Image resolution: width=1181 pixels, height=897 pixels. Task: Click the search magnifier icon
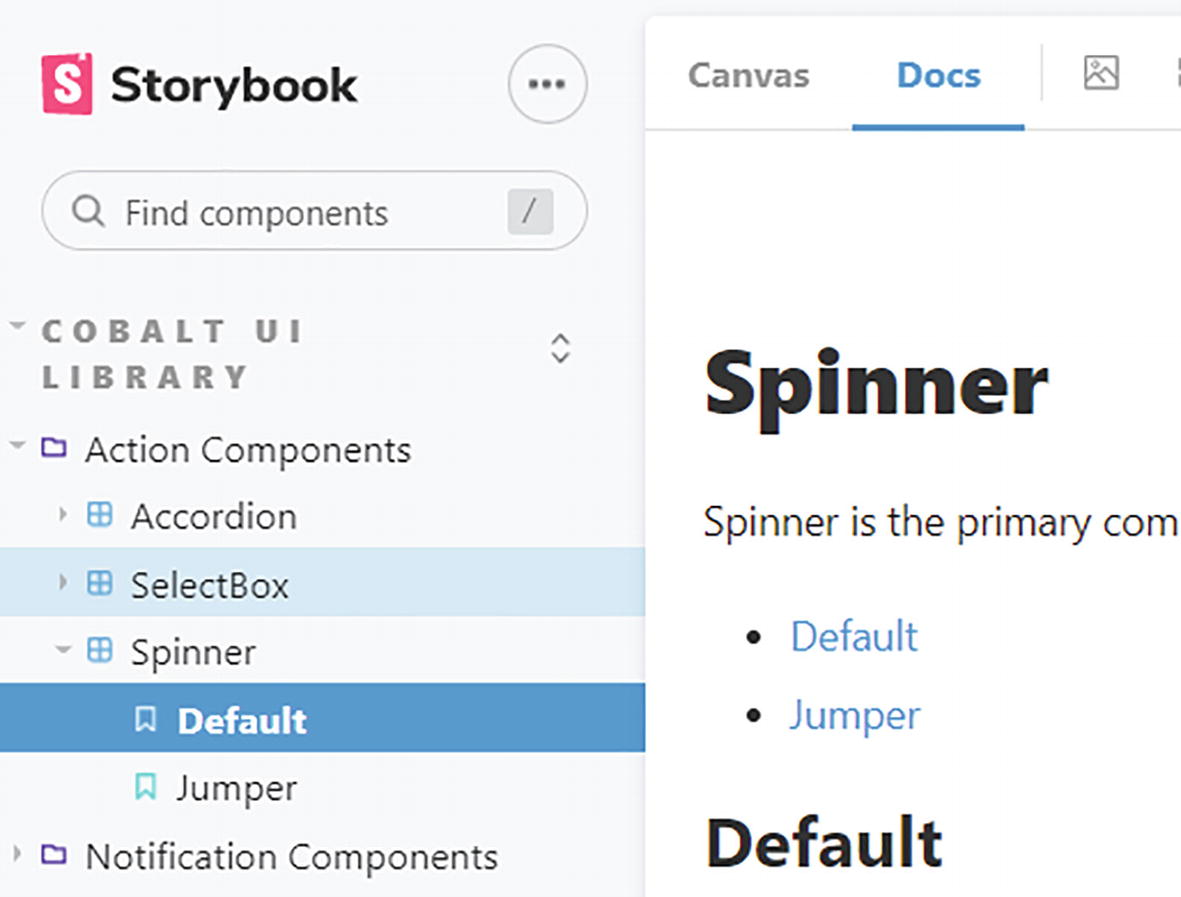tap(89, 211)
